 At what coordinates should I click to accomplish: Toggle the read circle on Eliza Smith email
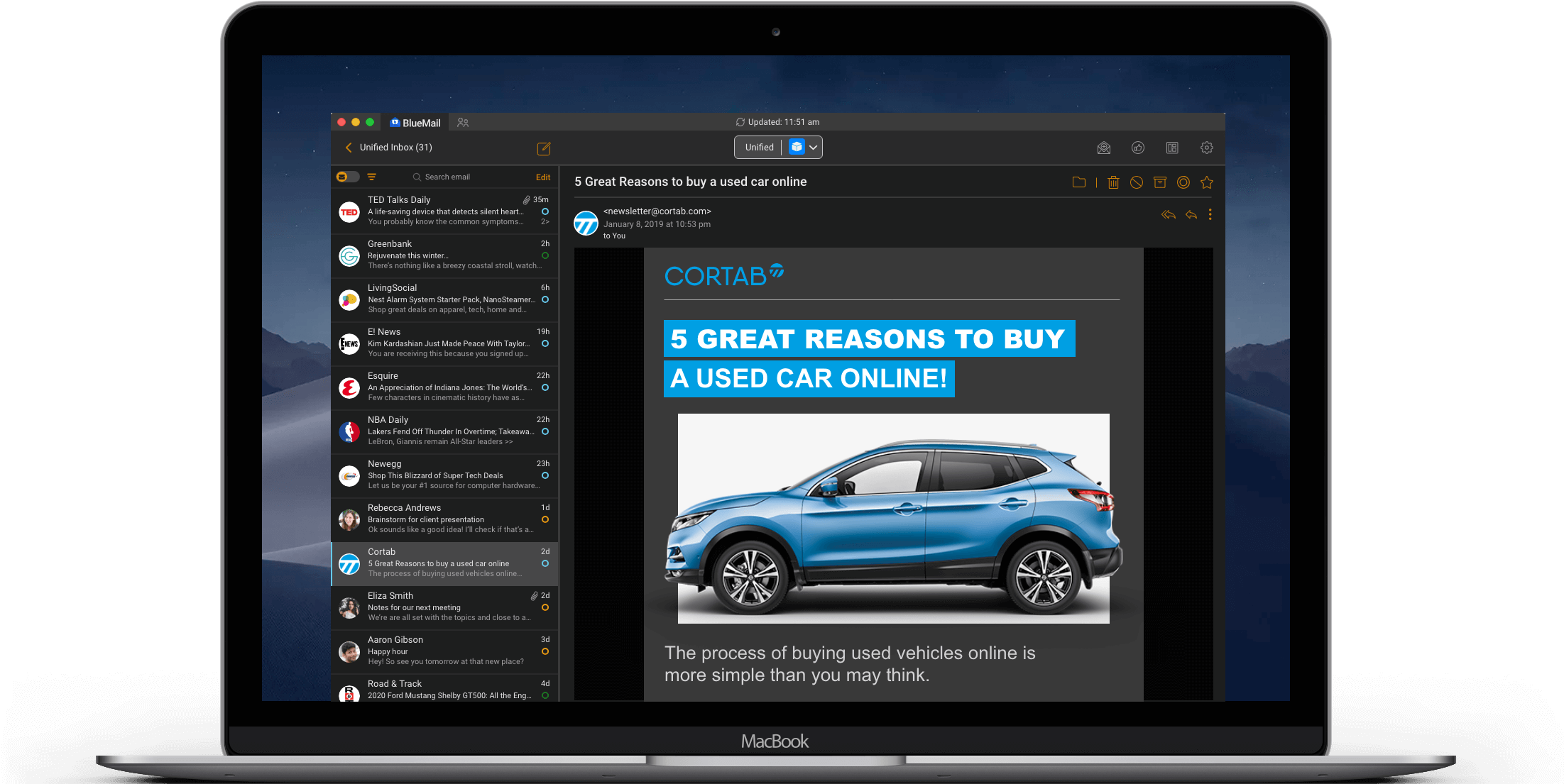click(x=545, y=607)
